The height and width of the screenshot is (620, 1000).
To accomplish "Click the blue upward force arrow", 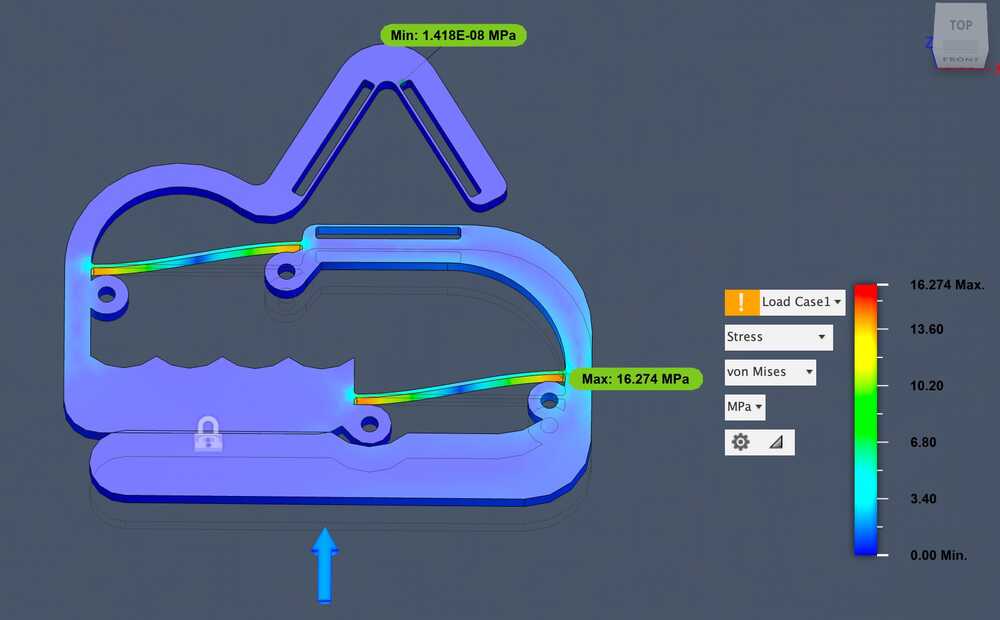I will point(325,565).
